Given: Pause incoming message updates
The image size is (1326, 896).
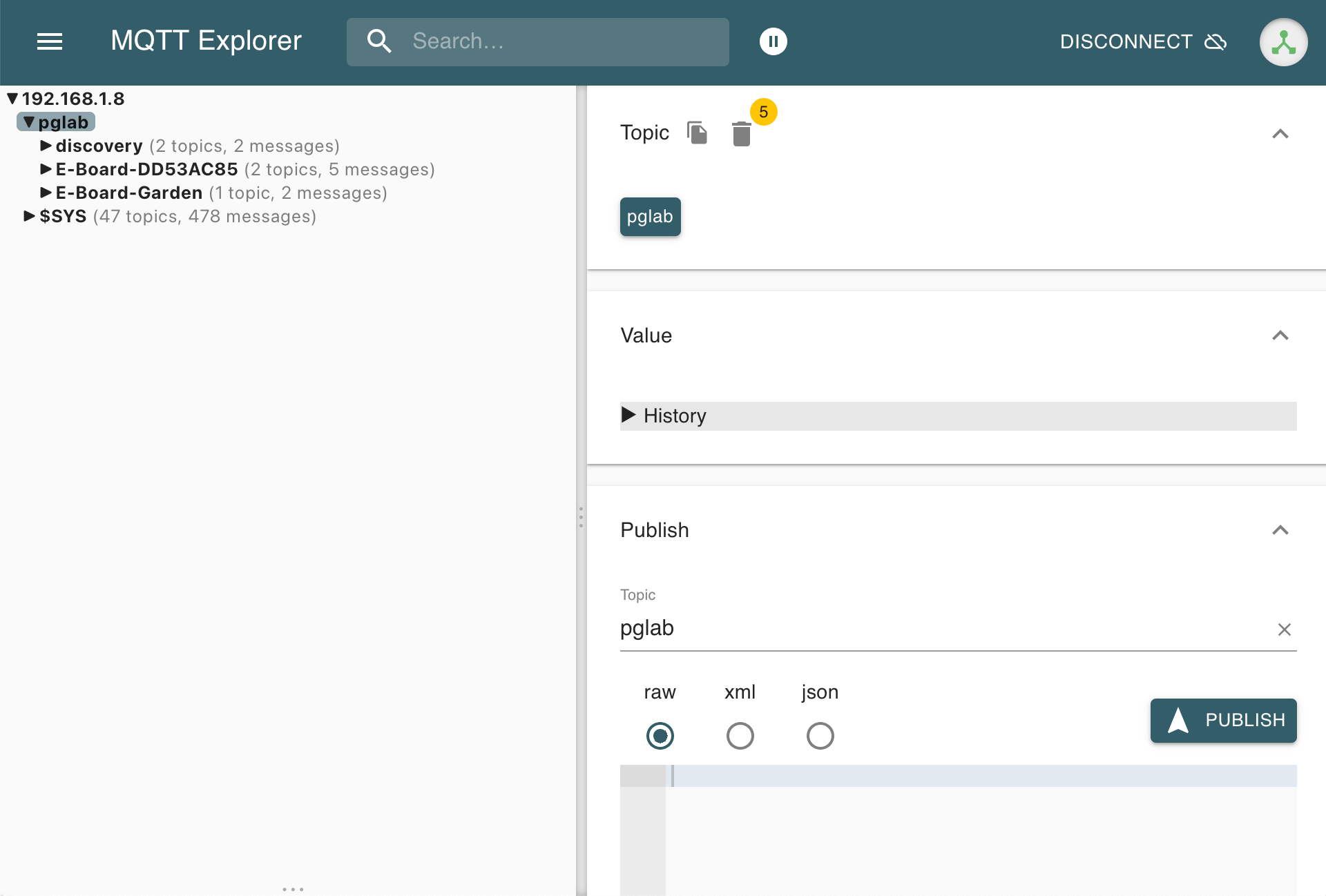Looking at the screenshot, I should (773, 41).
